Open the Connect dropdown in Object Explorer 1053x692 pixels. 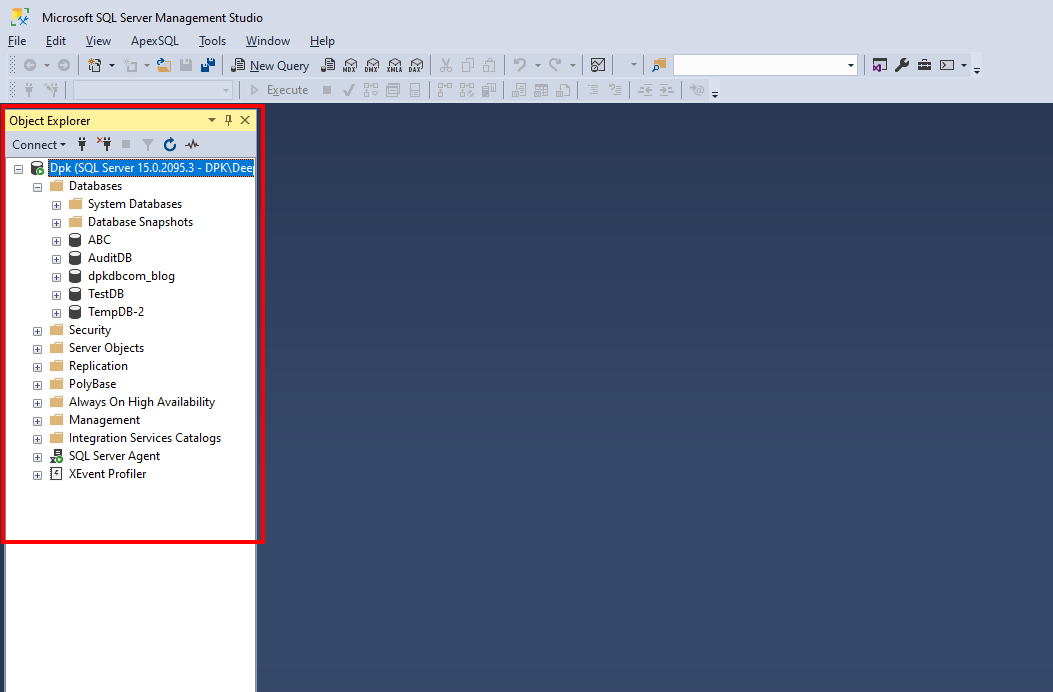tap(38, 144)
